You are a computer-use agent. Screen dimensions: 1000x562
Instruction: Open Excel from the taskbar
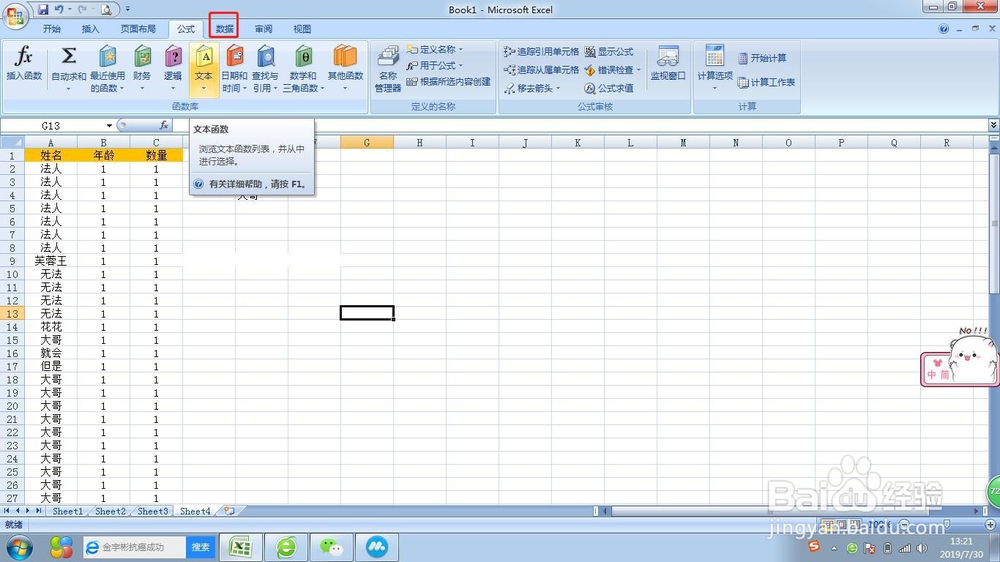click(x=240, y=547)
